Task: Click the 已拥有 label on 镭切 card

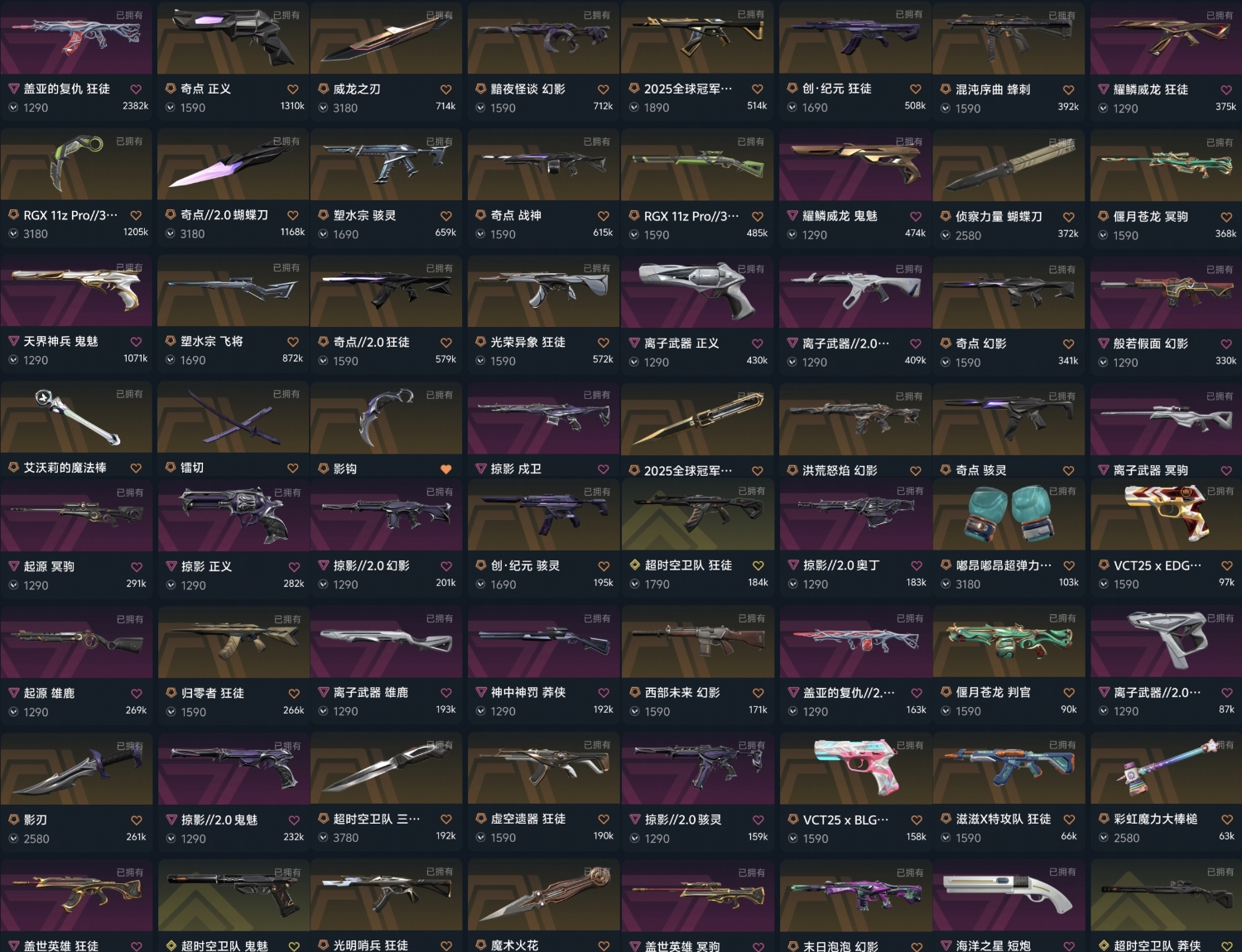Action: (x=286, y=394)
